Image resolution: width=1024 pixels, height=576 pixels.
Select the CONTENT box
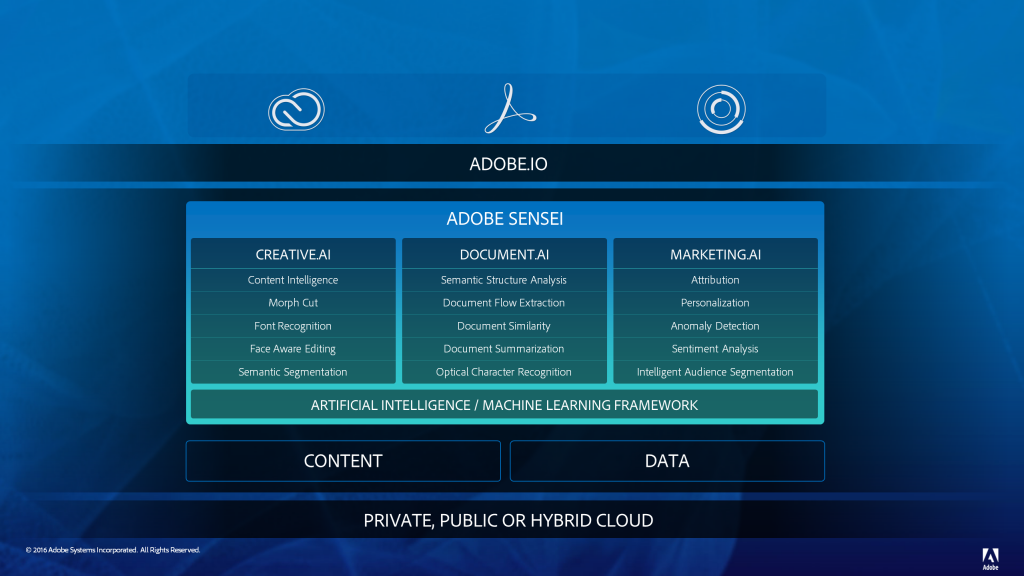(x=343, y=461)
